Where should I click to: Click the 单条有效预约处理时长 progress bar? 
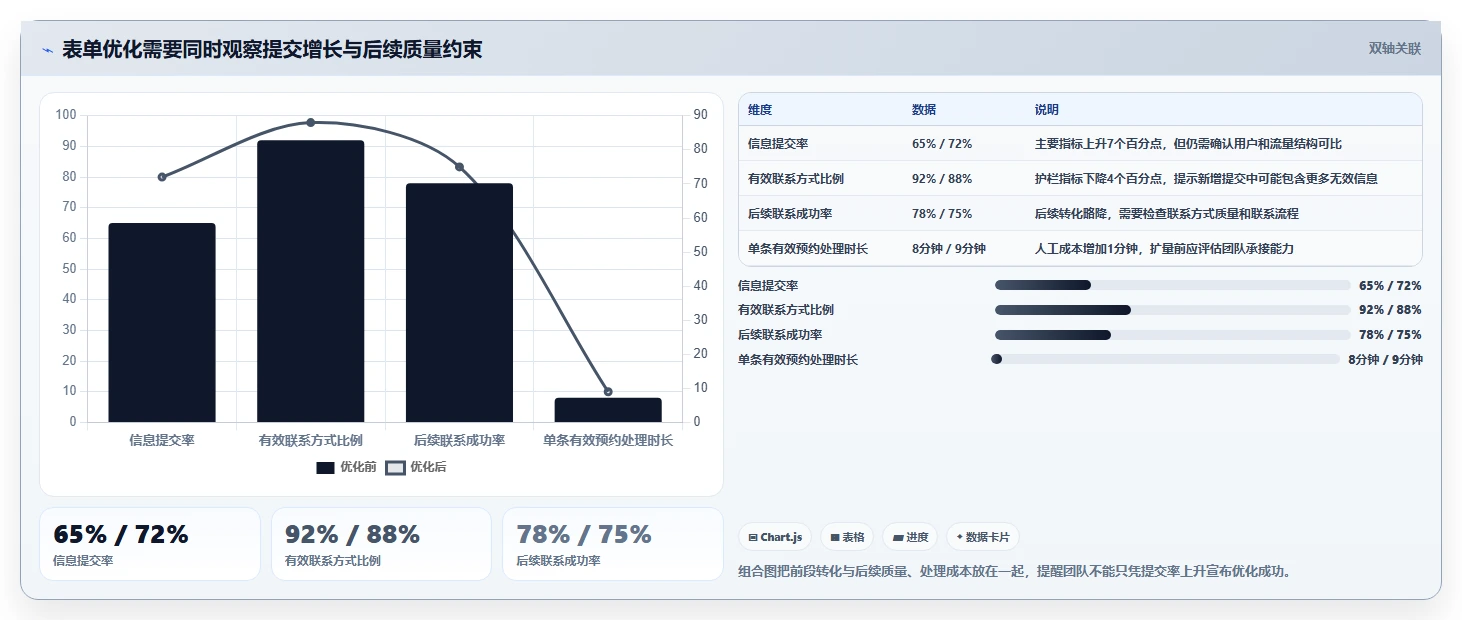[x=1165, y=359]
